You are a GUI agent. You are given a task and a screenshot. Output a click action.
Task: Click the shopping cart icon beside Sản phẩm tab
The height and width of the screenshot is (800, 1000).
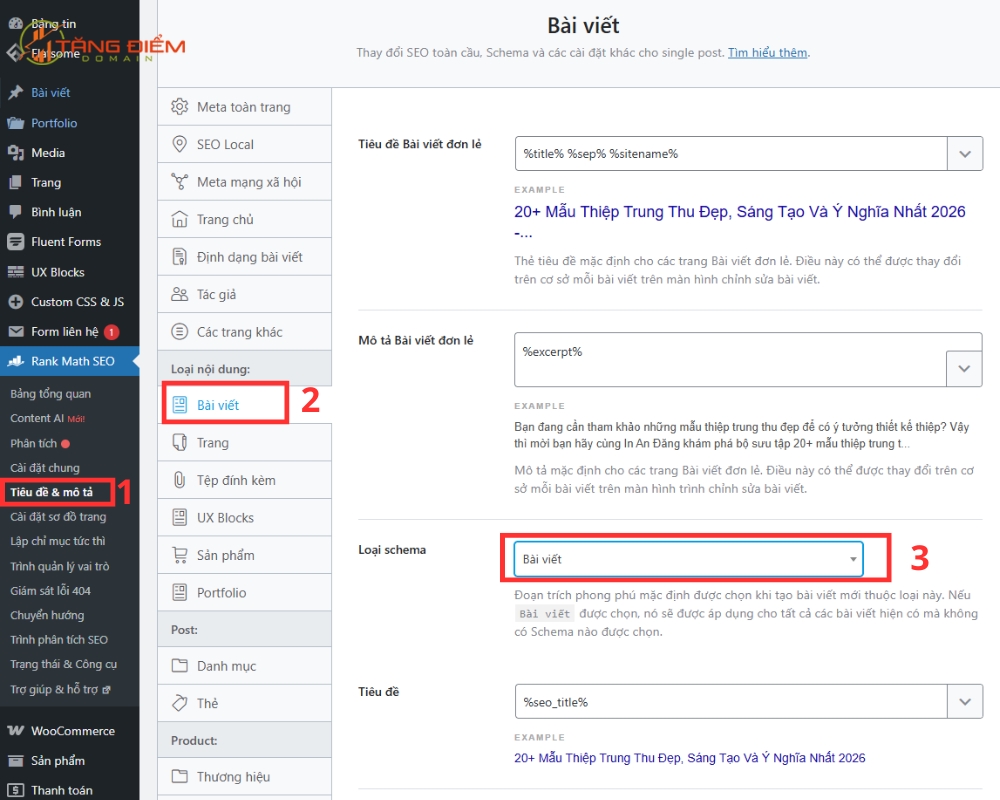[180, 555]
